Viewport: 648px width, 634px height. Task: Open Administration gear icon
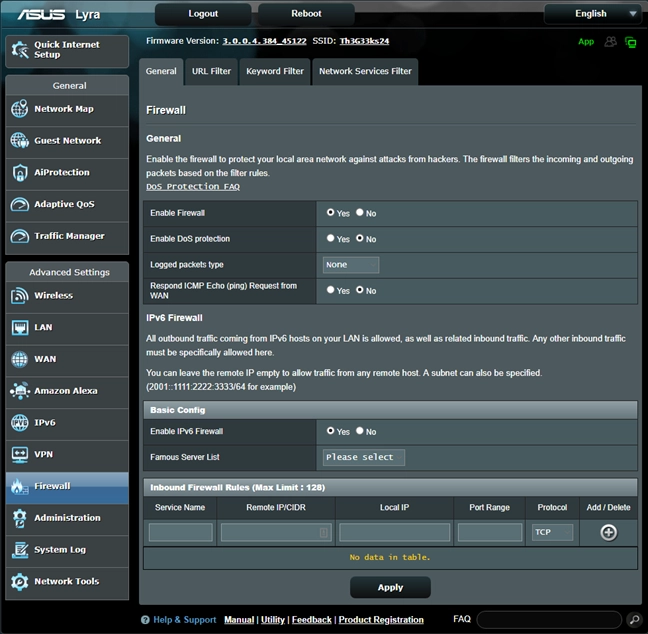(x=19, y=518)
